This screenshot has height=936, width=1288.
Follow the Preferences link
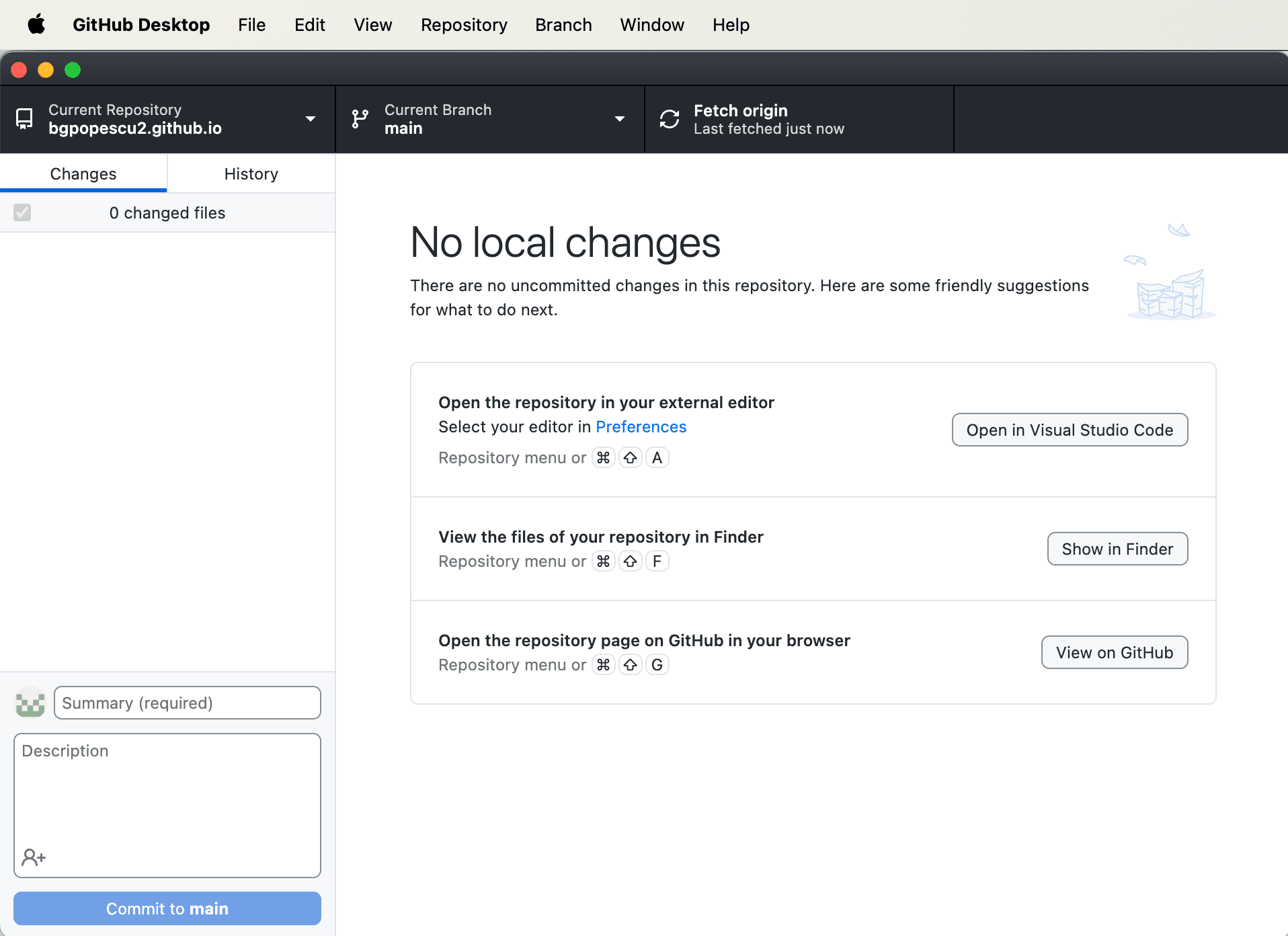point(641,427)
